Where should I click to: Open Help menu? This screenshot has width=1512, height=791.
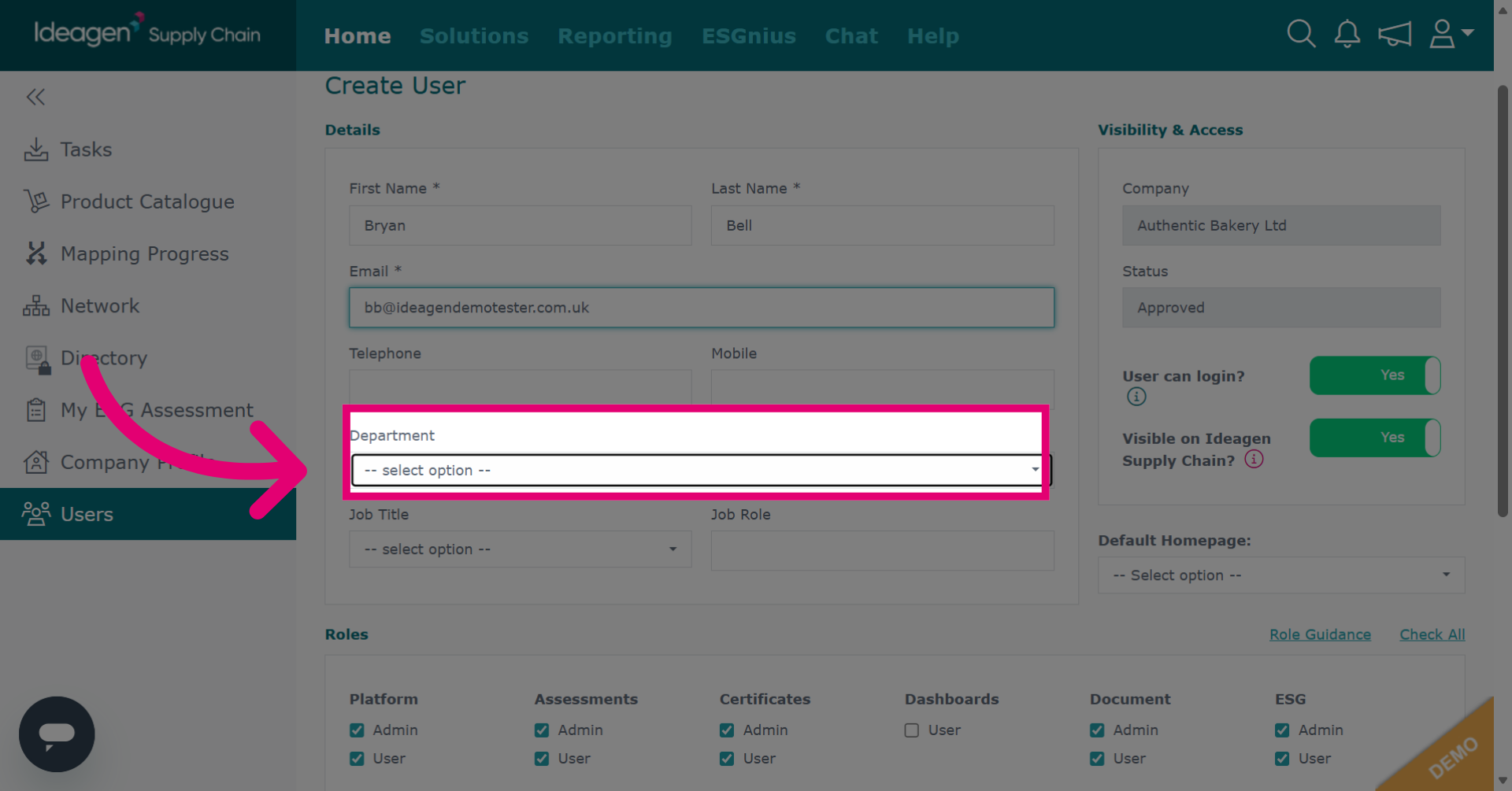pyautogui.click(x=933, y=35)
